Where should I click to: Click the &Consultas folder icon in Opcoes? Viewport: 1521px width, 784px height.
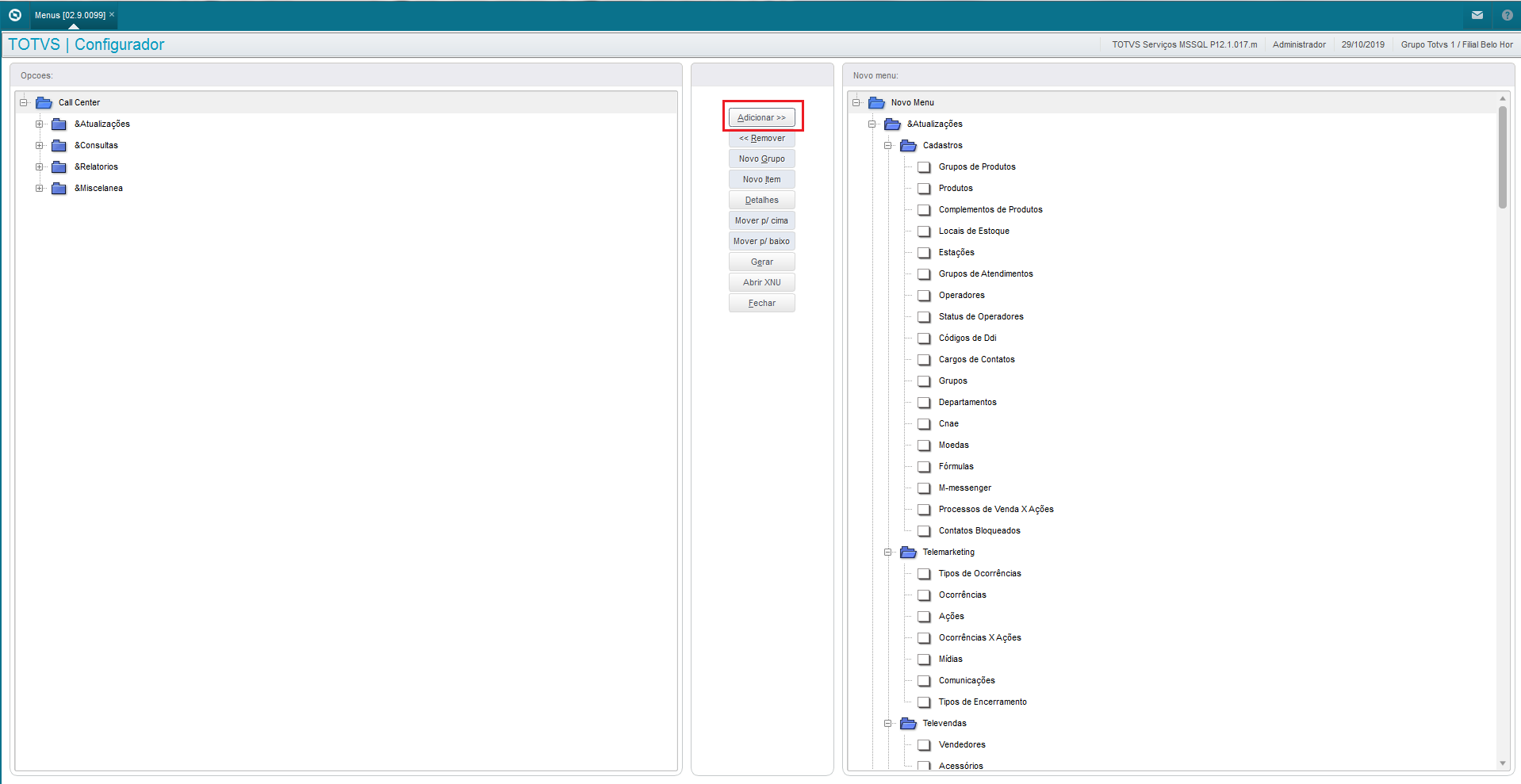point(59,145)
